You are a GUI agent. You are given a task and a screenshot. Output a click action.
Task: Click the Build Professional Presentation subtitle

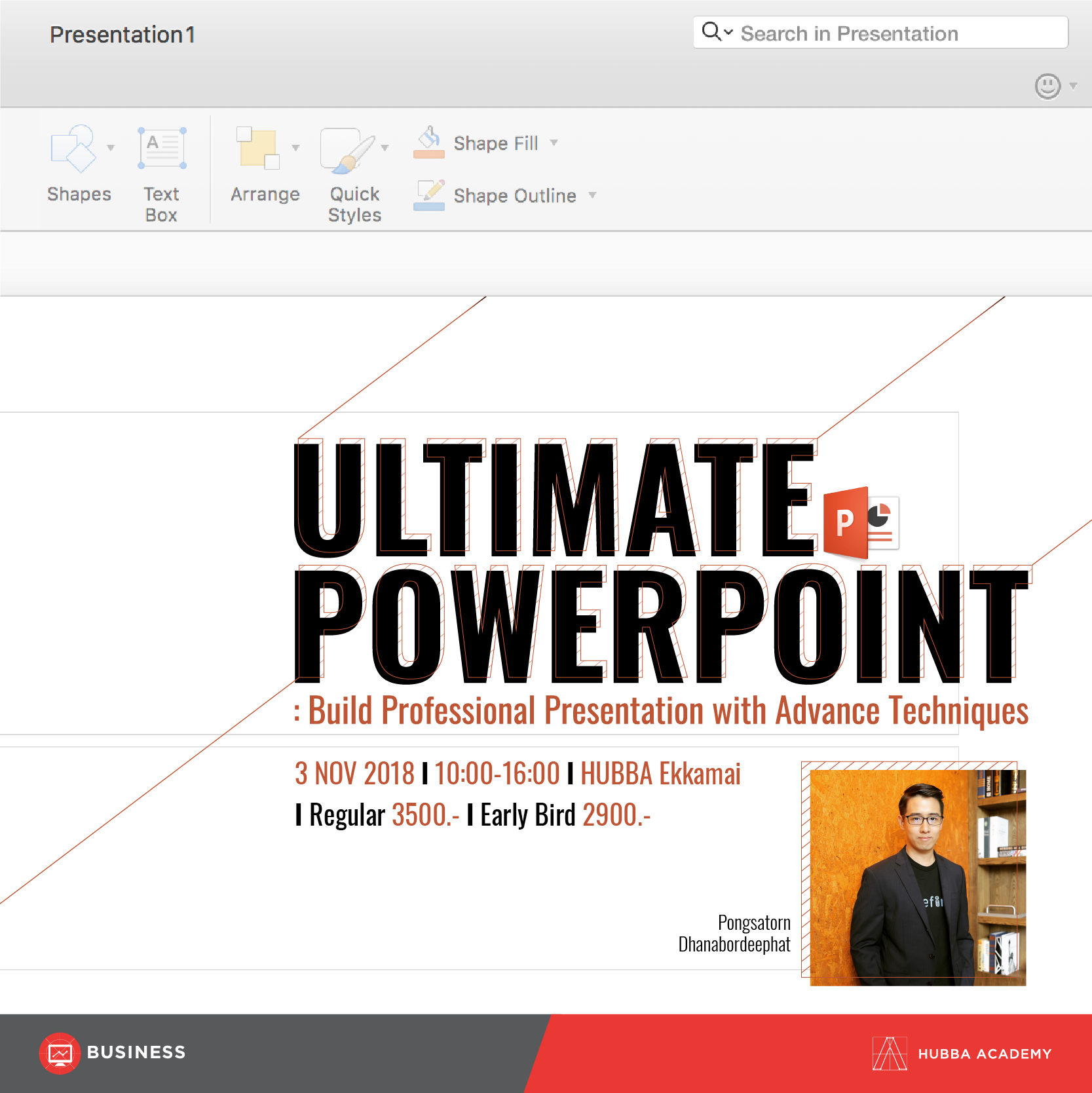coord(661,711)
